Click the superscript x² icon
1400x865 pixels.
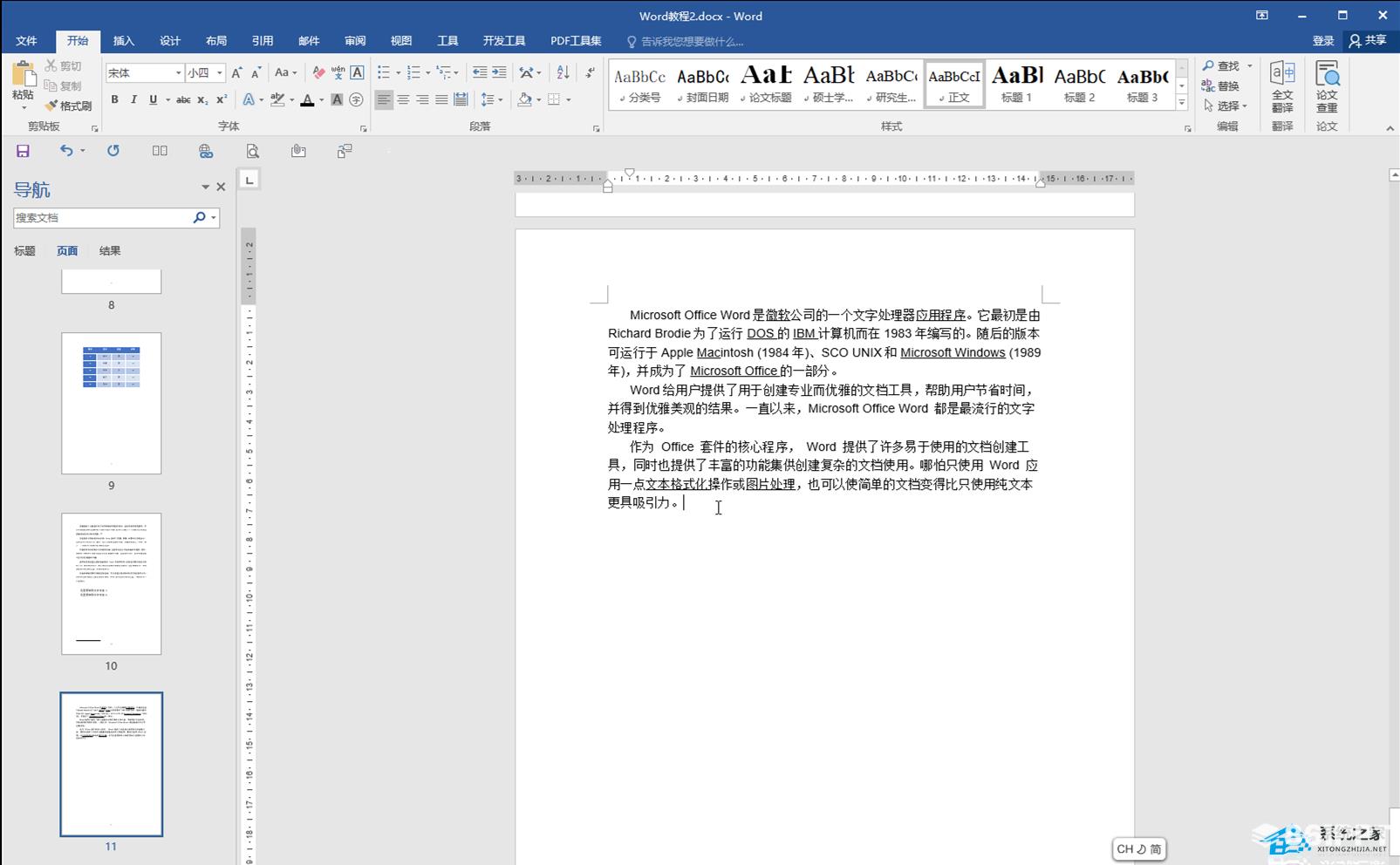(x=222, y=100)
